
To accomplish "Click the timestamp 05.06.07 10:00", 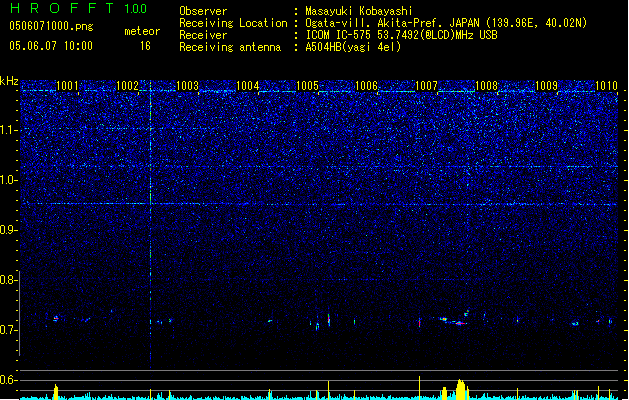I will point(51,45).
